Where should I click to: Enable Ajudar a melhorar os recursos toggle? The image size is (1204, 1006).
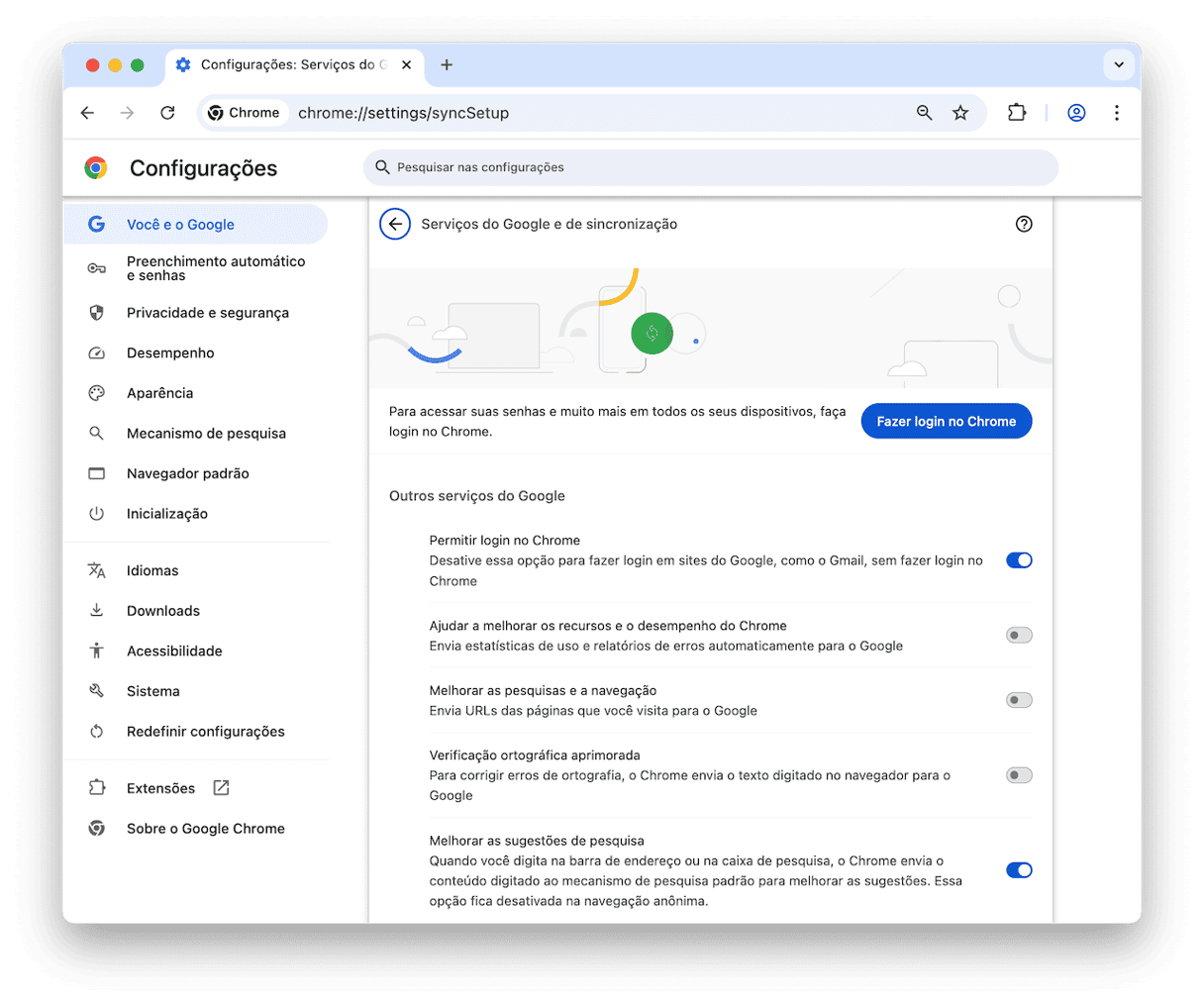click(x=1019, y=635)
